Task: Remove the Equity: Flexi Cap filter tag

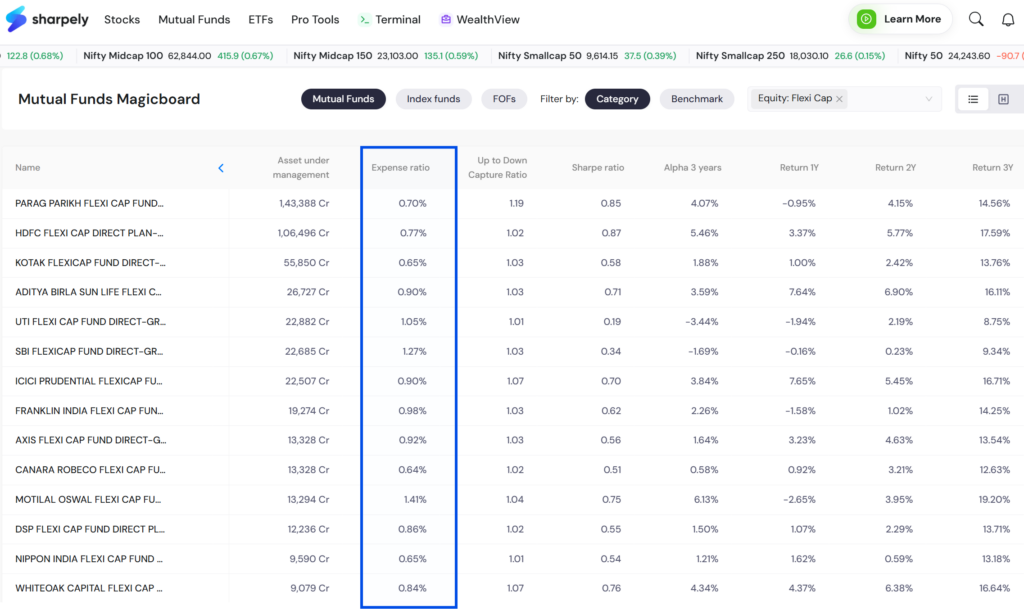Action: tap(839, 99)
